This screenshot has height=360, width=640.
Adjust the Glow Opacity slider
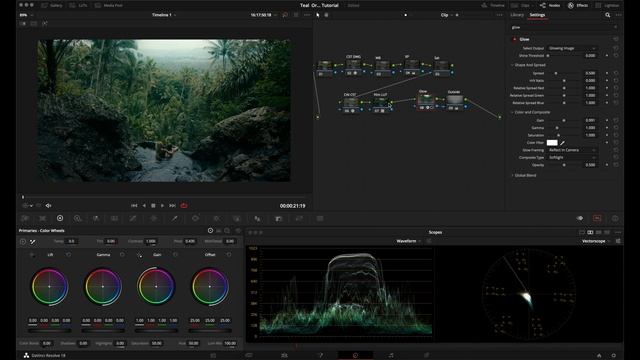[x=563, y=165]
